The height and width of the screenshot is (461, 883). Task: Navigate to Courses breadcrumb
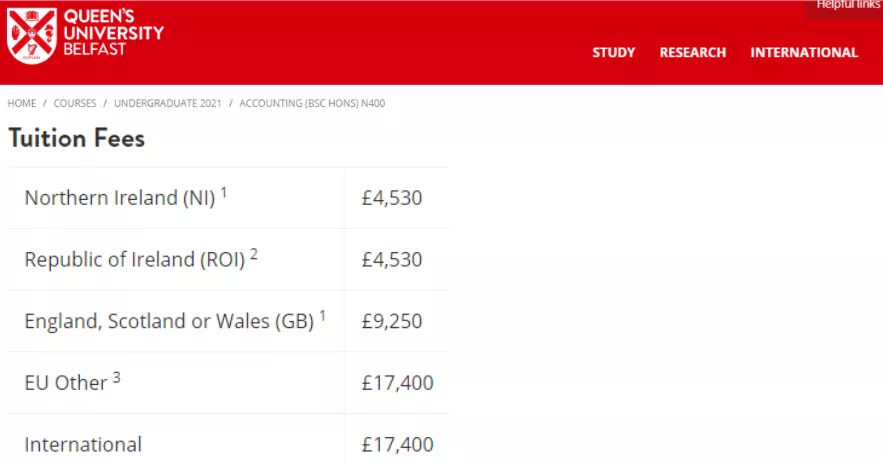(x=75, y=103)
